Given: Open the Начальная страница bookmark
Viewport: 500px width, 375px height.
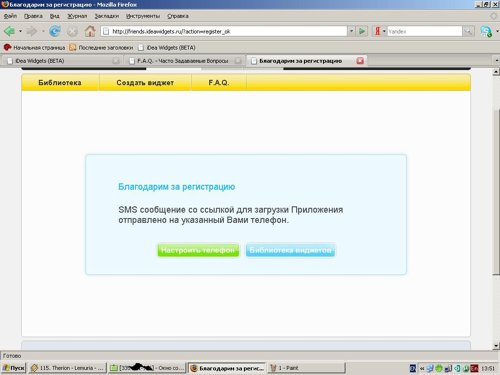Looking at the screenshot, I should coord(34,48).
